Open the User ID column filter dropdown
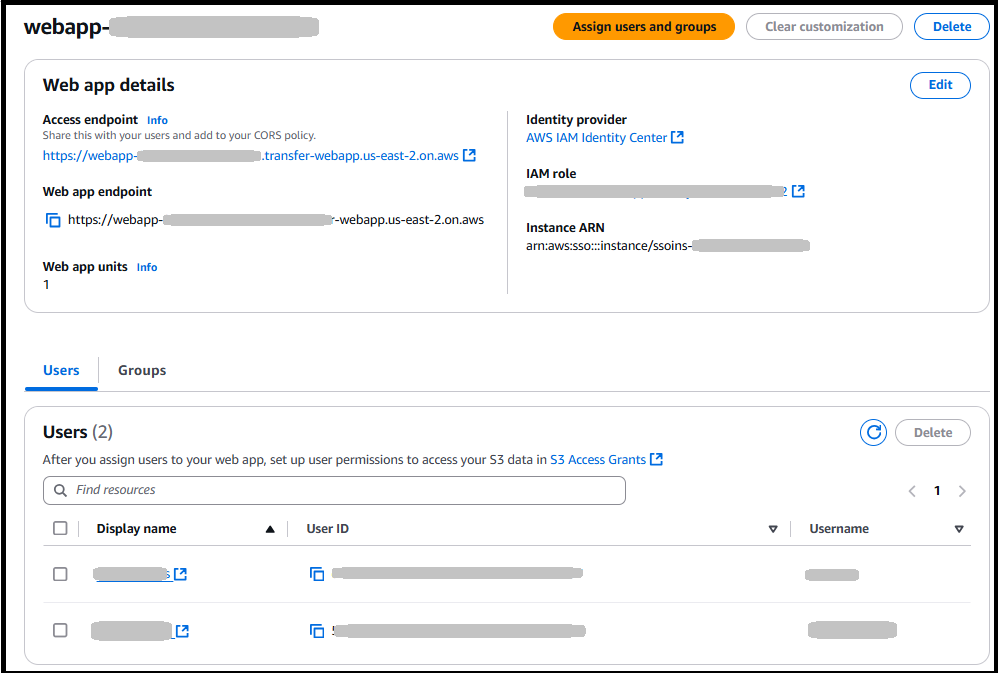 [773, 528]
